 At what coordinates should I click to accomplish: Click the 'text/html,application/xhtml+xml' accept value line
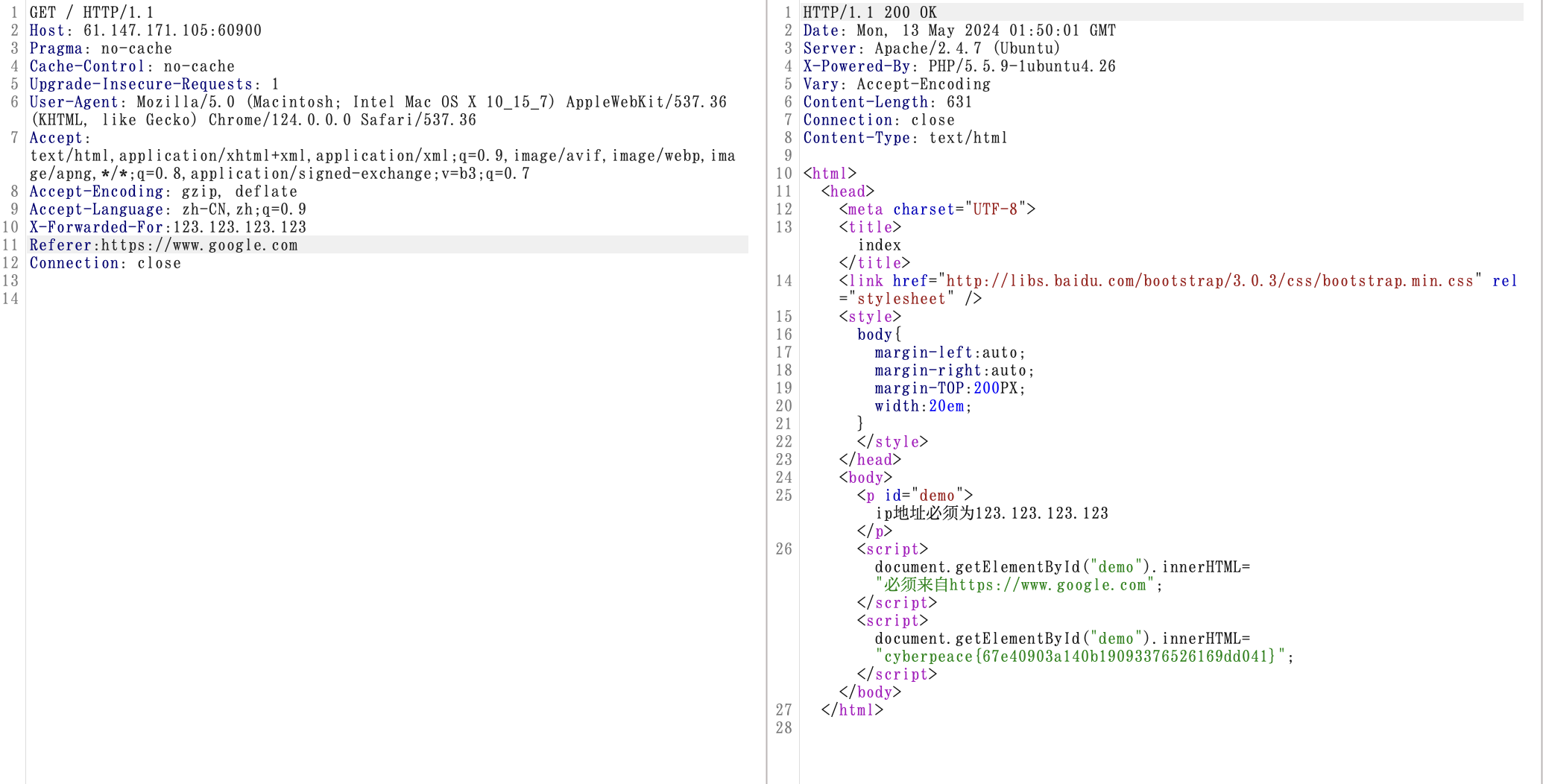pyautogui.click(x=382, y=156)
